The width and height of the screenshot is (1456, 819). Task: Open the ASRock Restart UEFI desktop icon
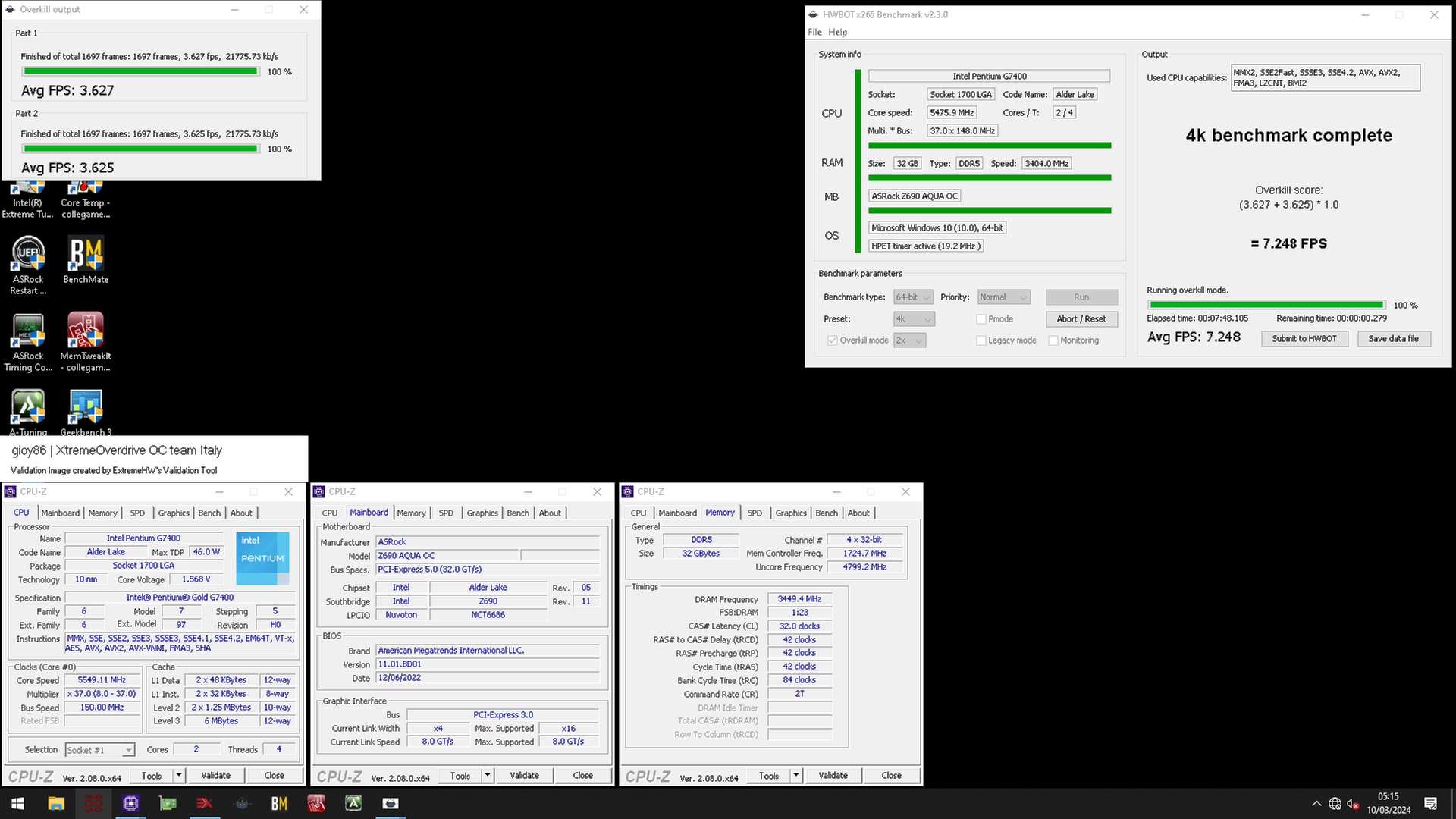[x=28, y=265]
